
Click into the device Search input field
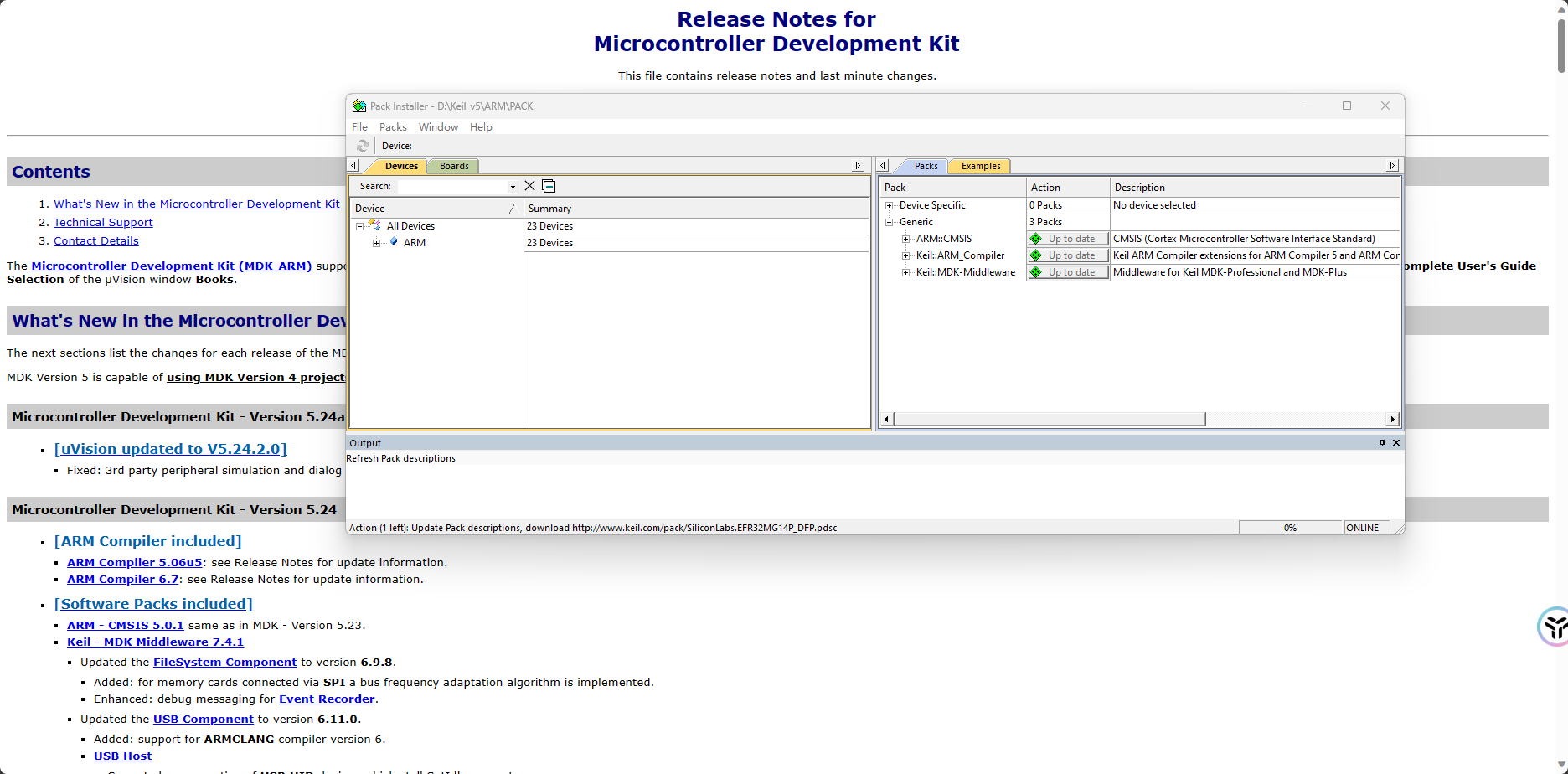[x=453, y=186]
